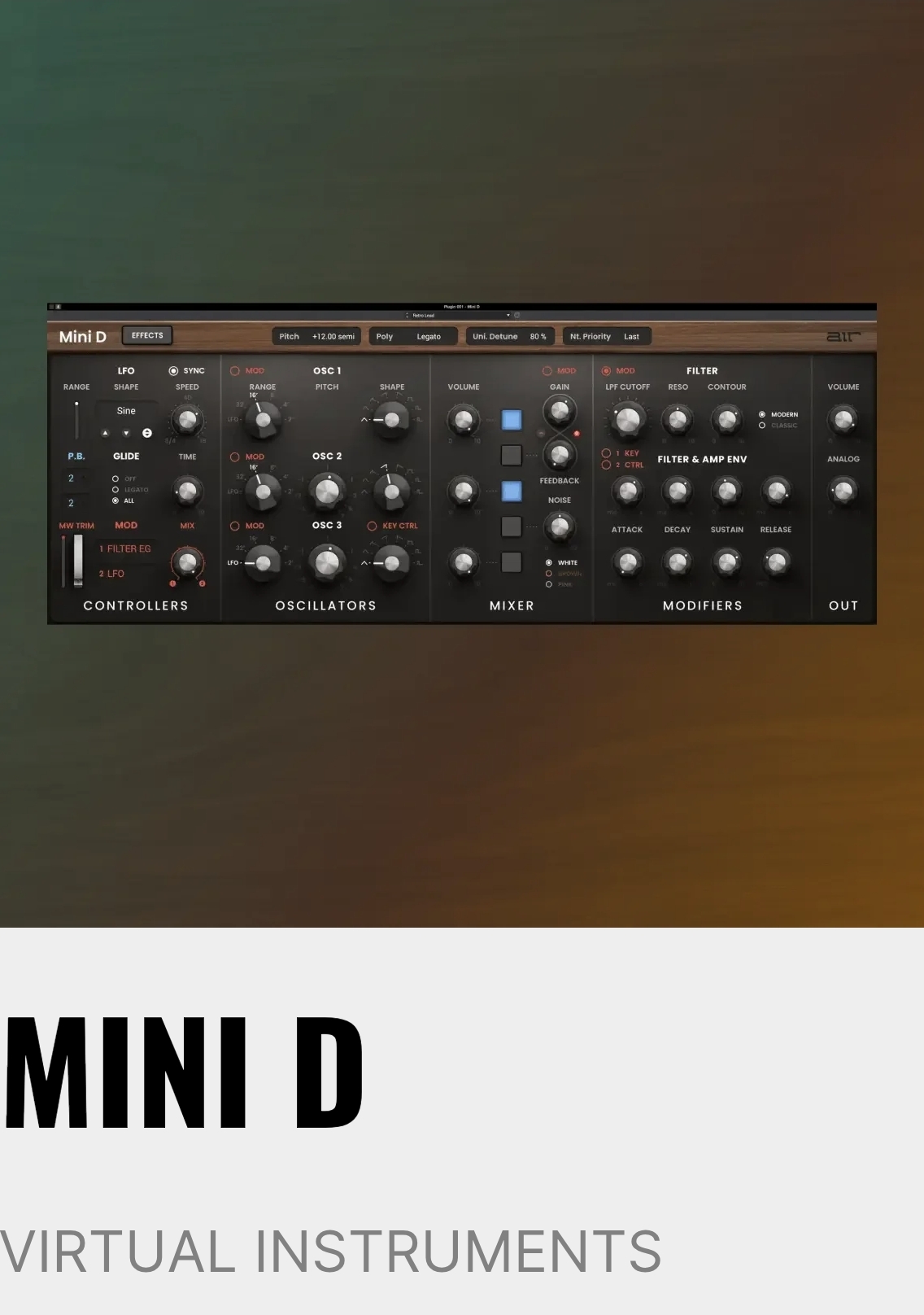
Task: Click the LFO SPEED knob
Action: coord(187,420)
